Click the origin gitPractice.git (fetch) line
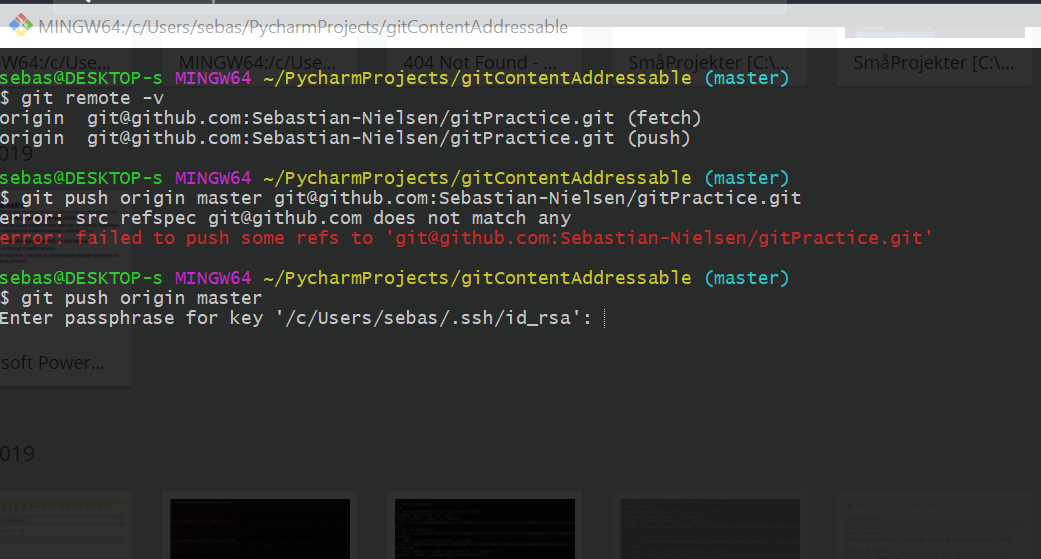Image resolution: width=1041 pixels, height=559 pixels. (x=351, y=118)
